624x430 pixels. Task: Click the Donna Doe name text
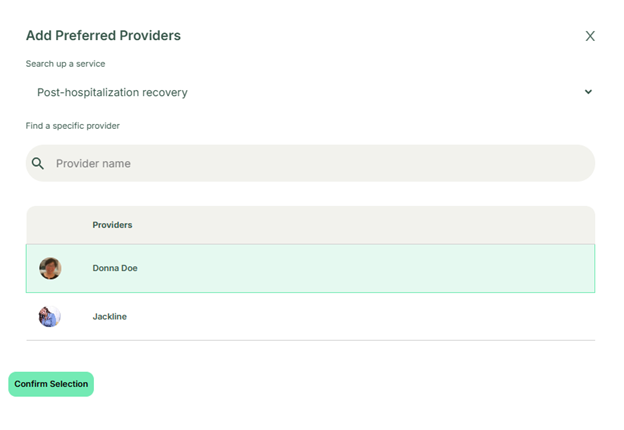tap(115, 268)
